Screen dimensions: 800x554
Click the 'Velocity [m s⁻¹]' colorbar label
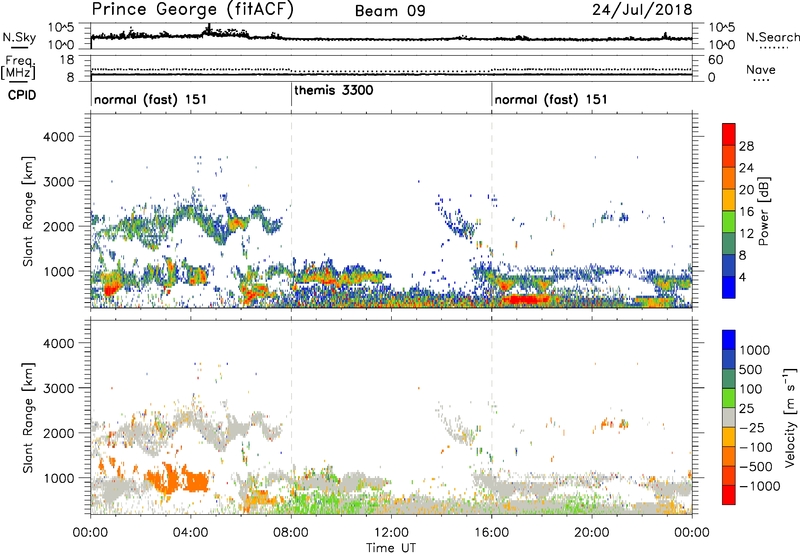pyautogui.click(x=790, y=416)
